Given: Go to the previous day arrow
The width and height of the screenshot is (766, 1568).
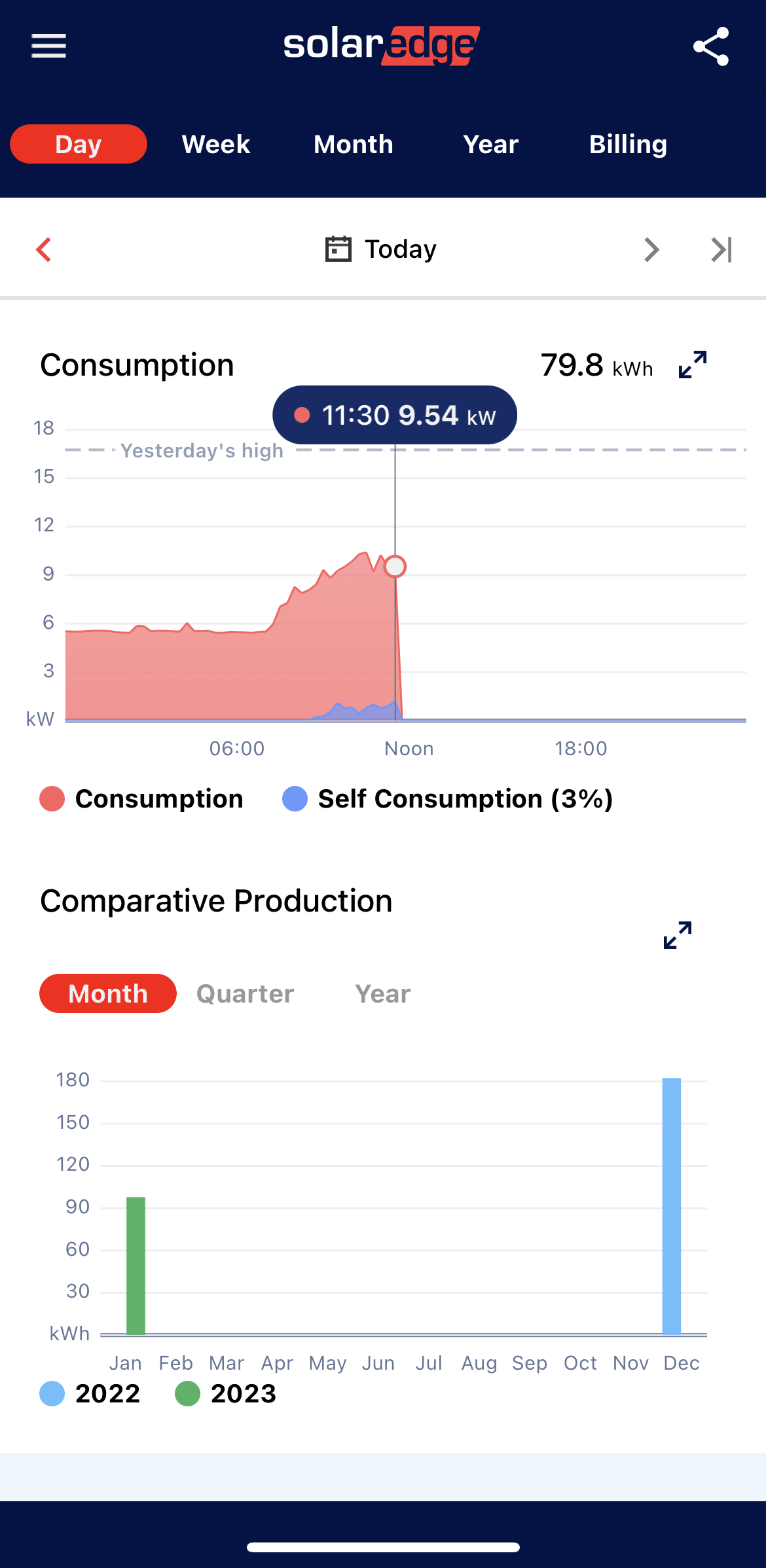Looking at the screenshot, I should [x=44, y=249].
